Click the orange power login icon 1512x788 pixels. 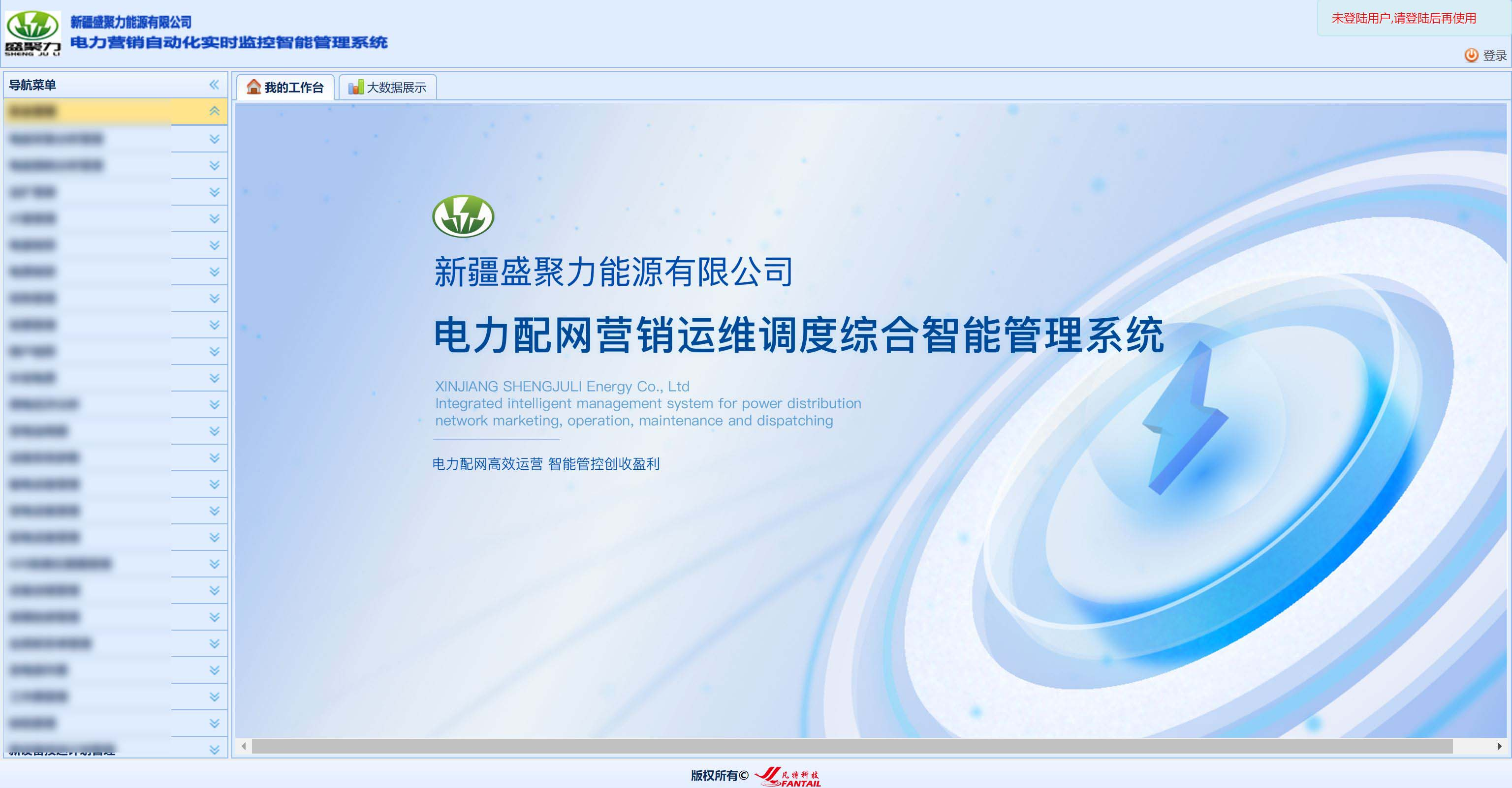point(1471,55)
